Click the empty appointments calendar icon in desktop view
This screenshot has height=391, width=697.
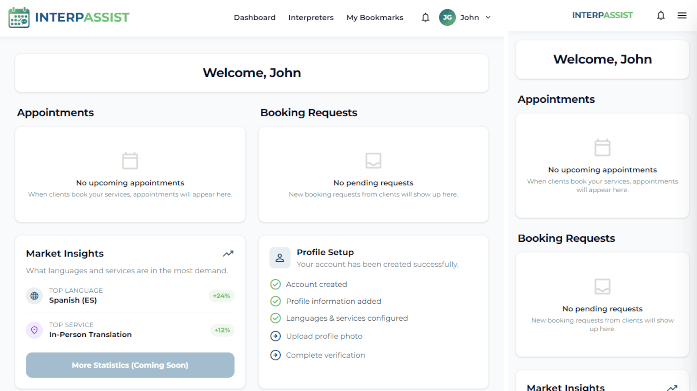(130, 160)
